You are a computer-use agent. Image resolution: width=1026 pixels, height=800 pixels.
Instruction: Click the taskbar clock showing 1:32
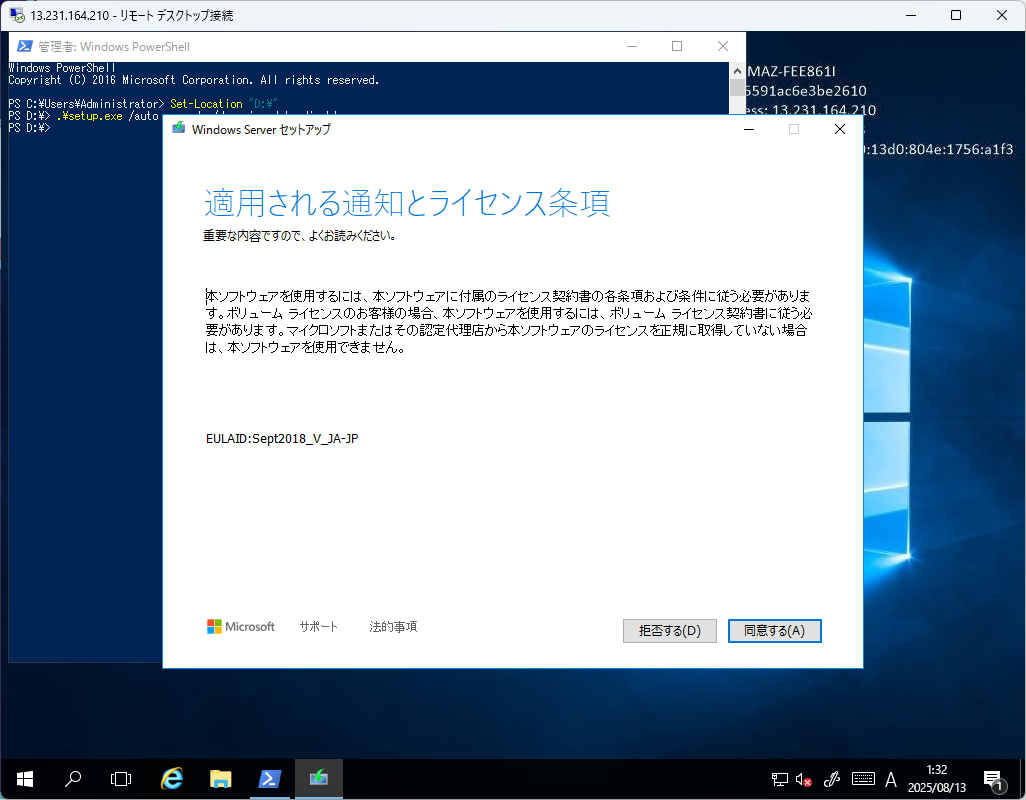point(937,778)
